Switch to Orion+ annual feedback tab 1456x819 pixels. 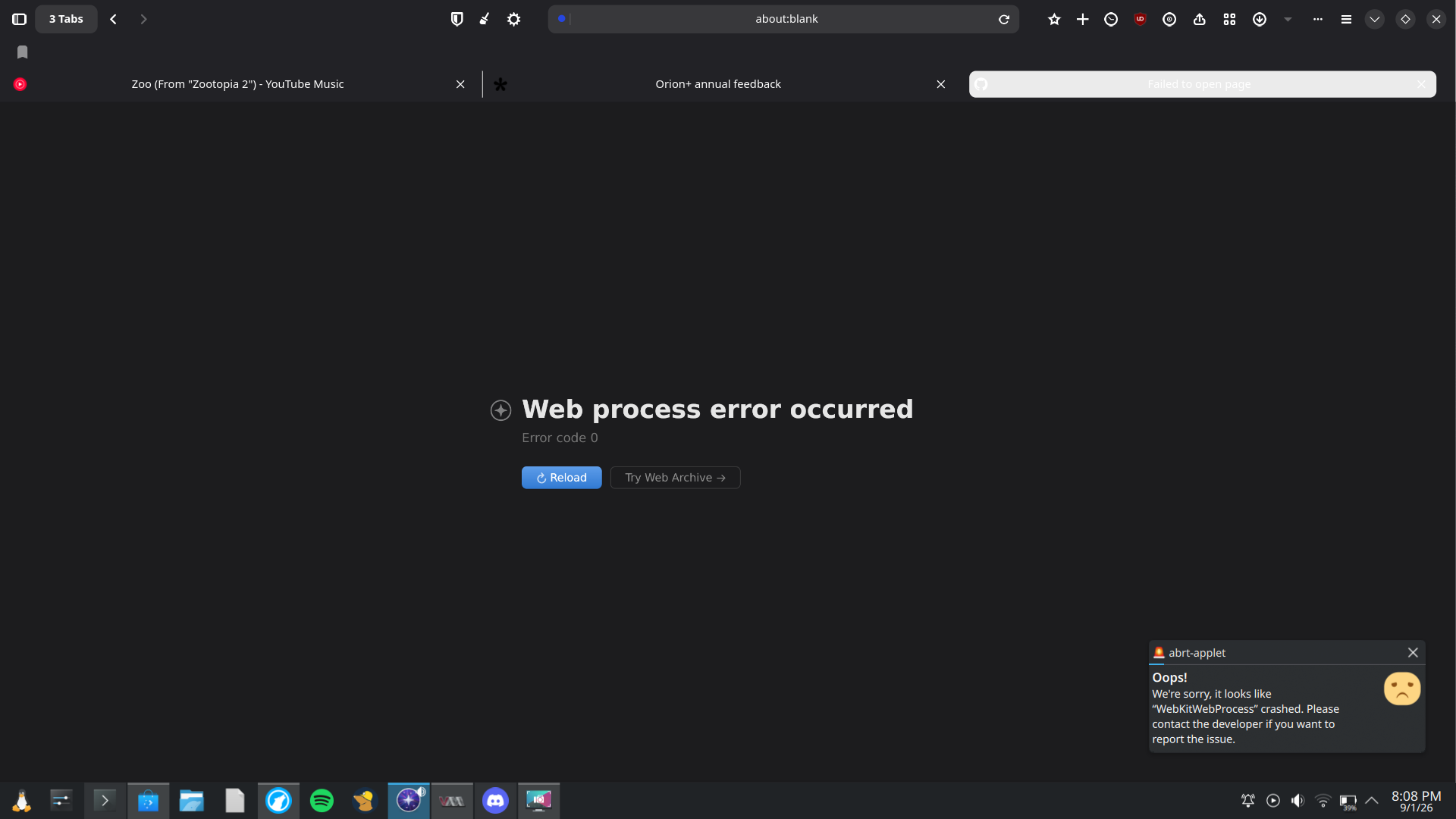tap(717, 84)
